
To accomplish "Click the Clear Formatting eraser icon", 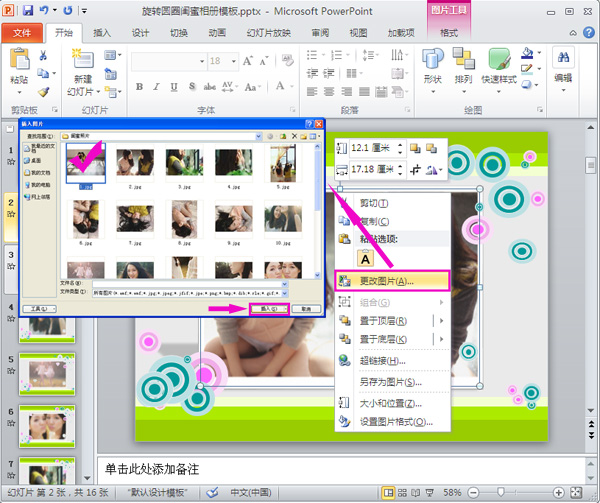I will (287, 60).
